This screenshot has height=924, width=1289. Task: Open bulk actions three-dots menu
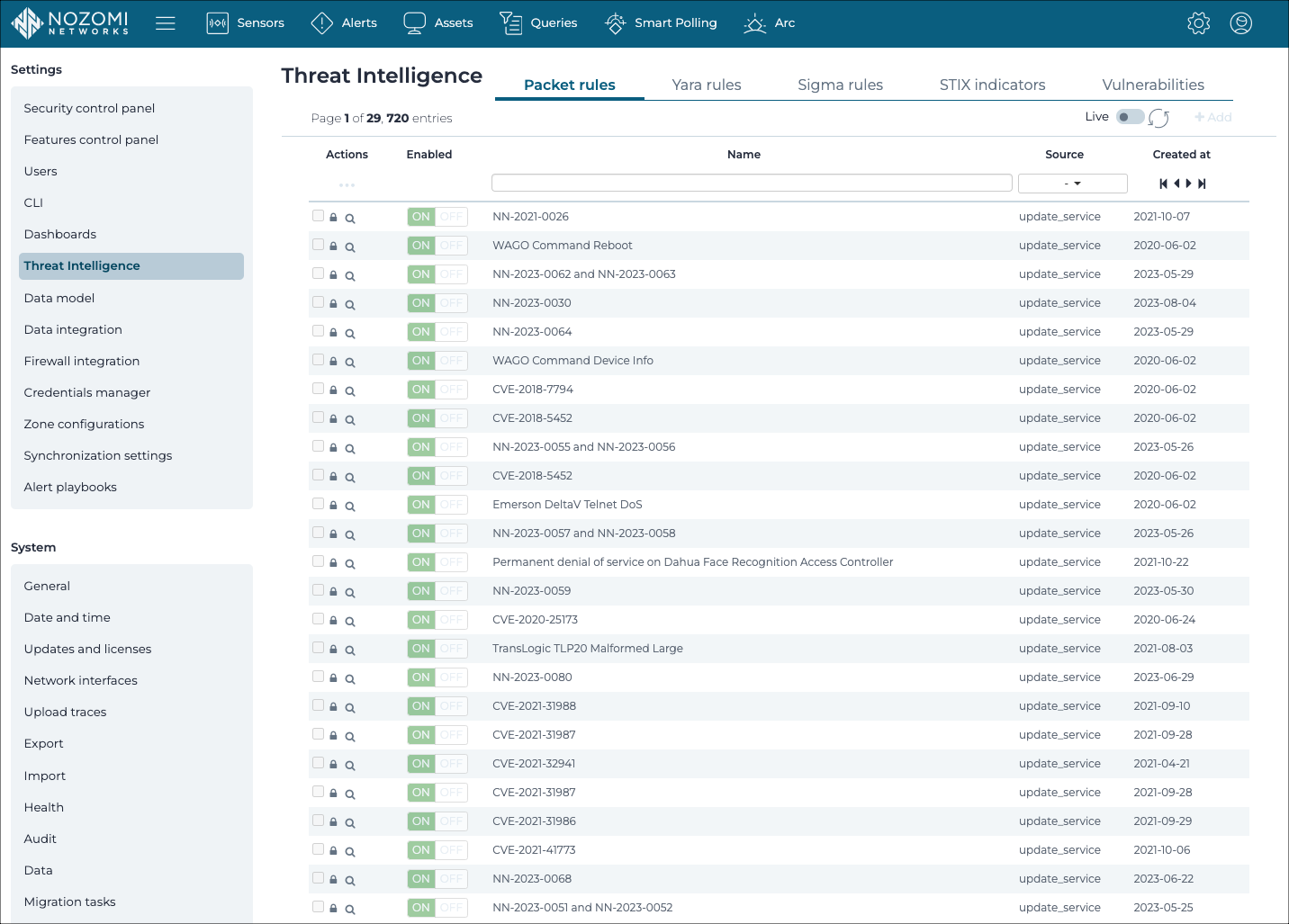coord(347,185)
